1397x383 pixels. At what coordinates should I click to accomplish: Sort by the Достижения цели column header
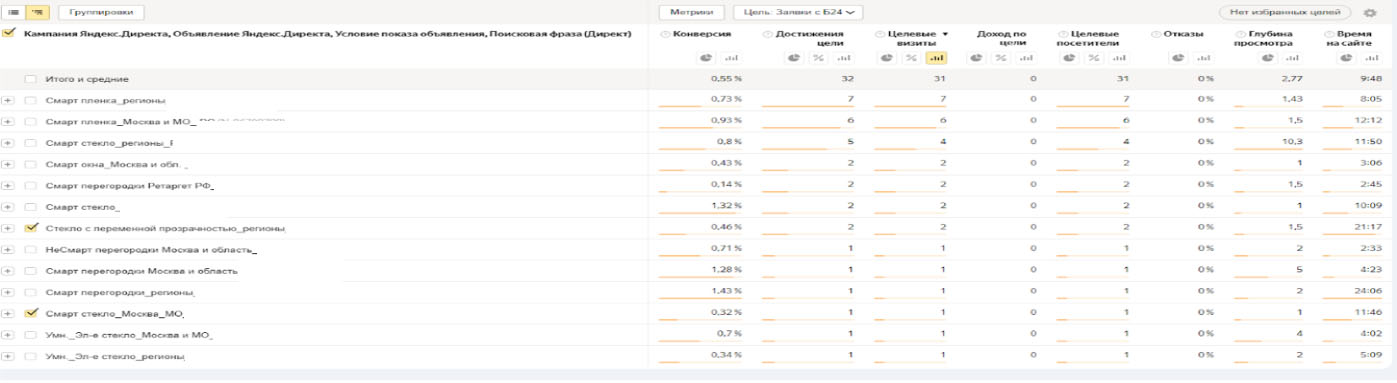click(x=809, y=39)
